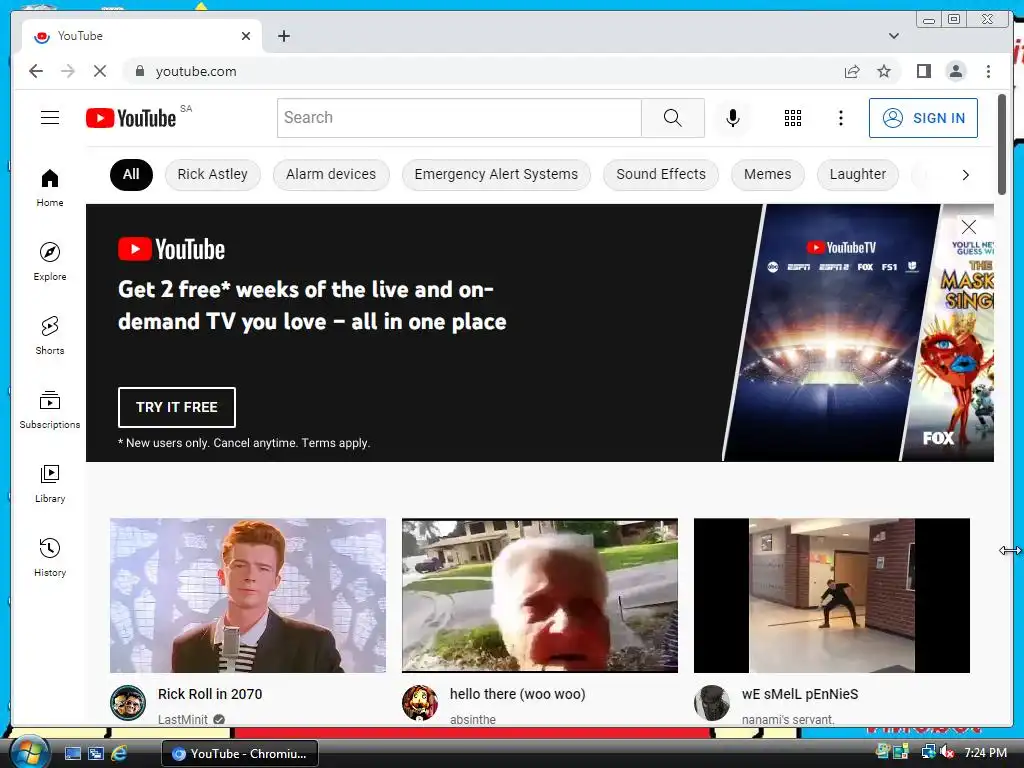Click the SIGN IN button

tap(923, 118)
